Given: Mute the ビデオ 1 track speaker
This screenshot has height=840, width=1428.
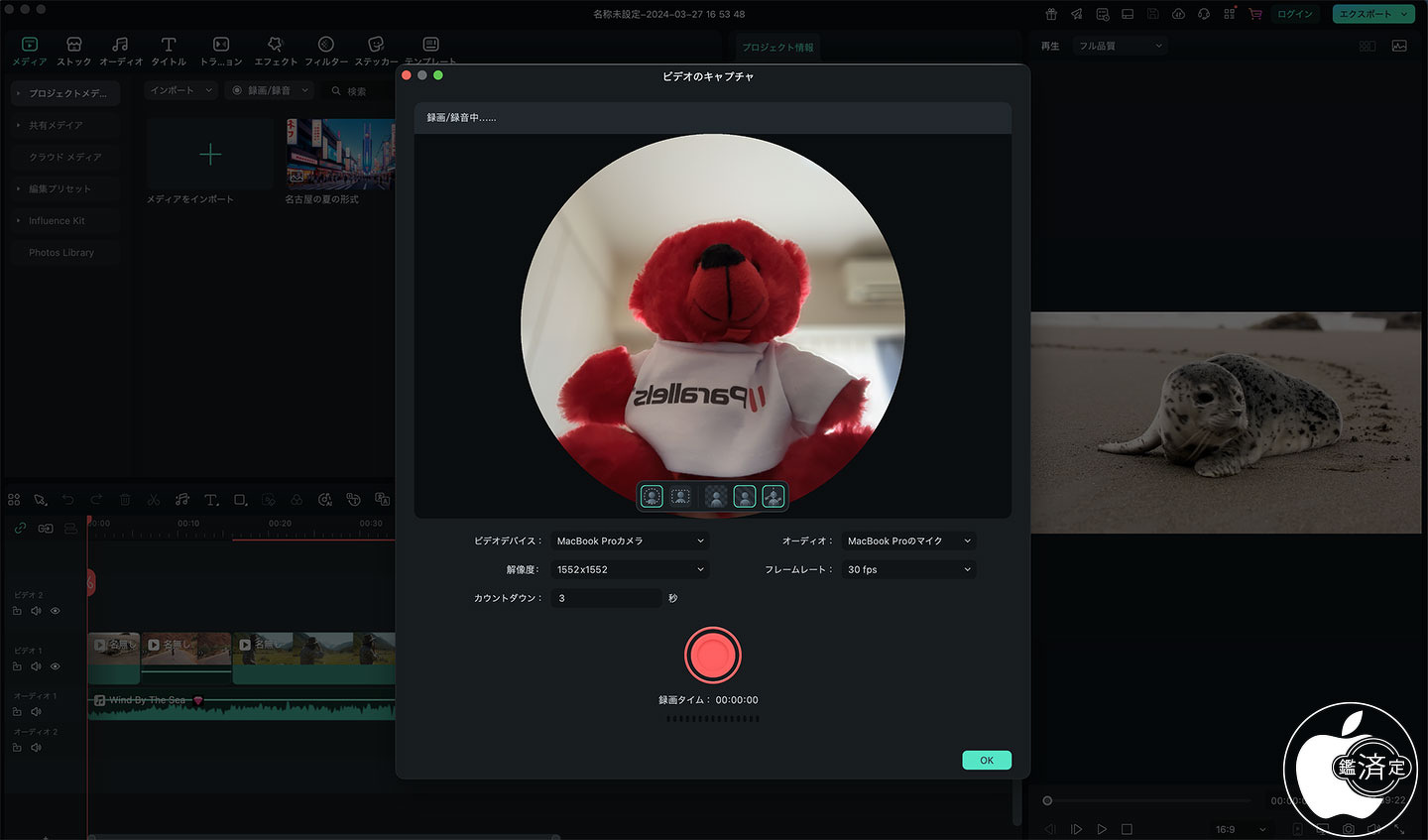Looking at the screenshot, I should tap(36, 666).
